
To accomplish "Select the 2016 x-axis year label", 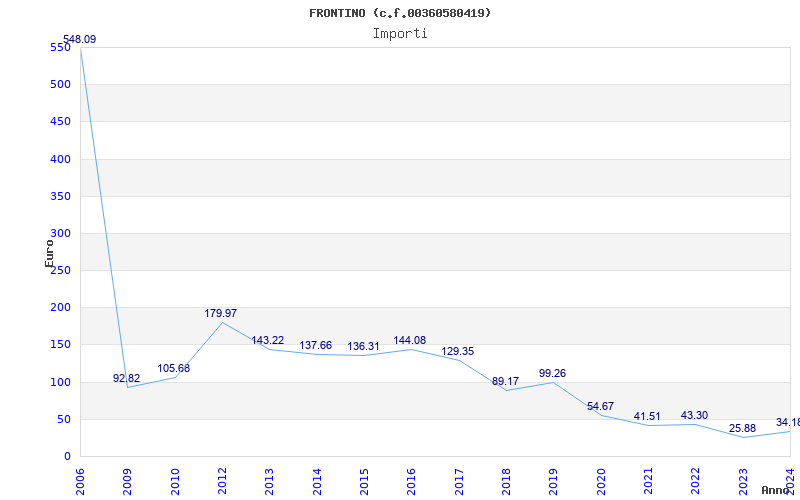I will pyautogui.click(x=411, y=482).
